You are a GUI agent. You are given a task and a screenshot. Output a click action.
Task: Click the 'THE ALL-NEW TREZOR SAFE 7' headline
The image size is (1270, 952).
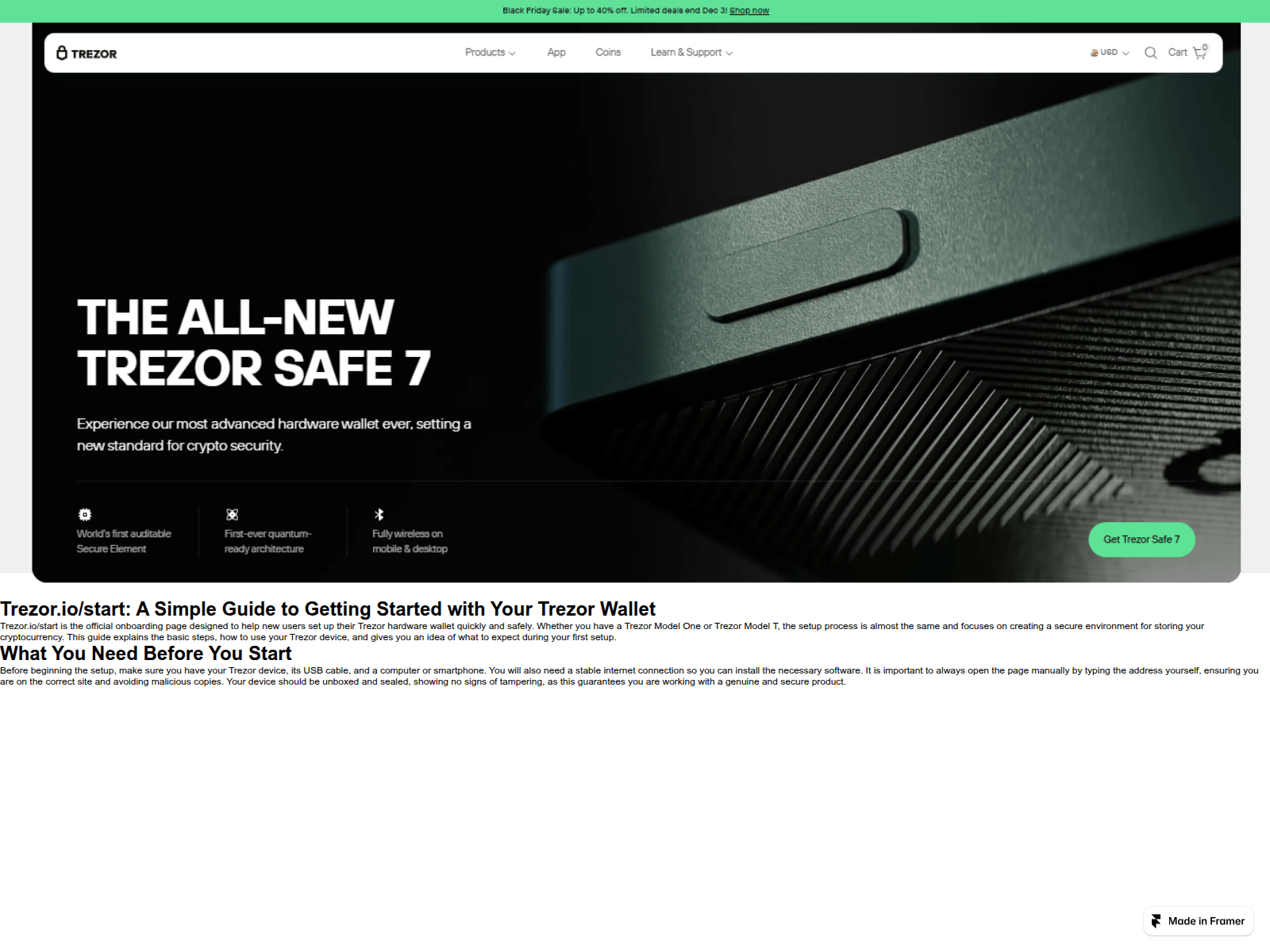pos(254,343)
